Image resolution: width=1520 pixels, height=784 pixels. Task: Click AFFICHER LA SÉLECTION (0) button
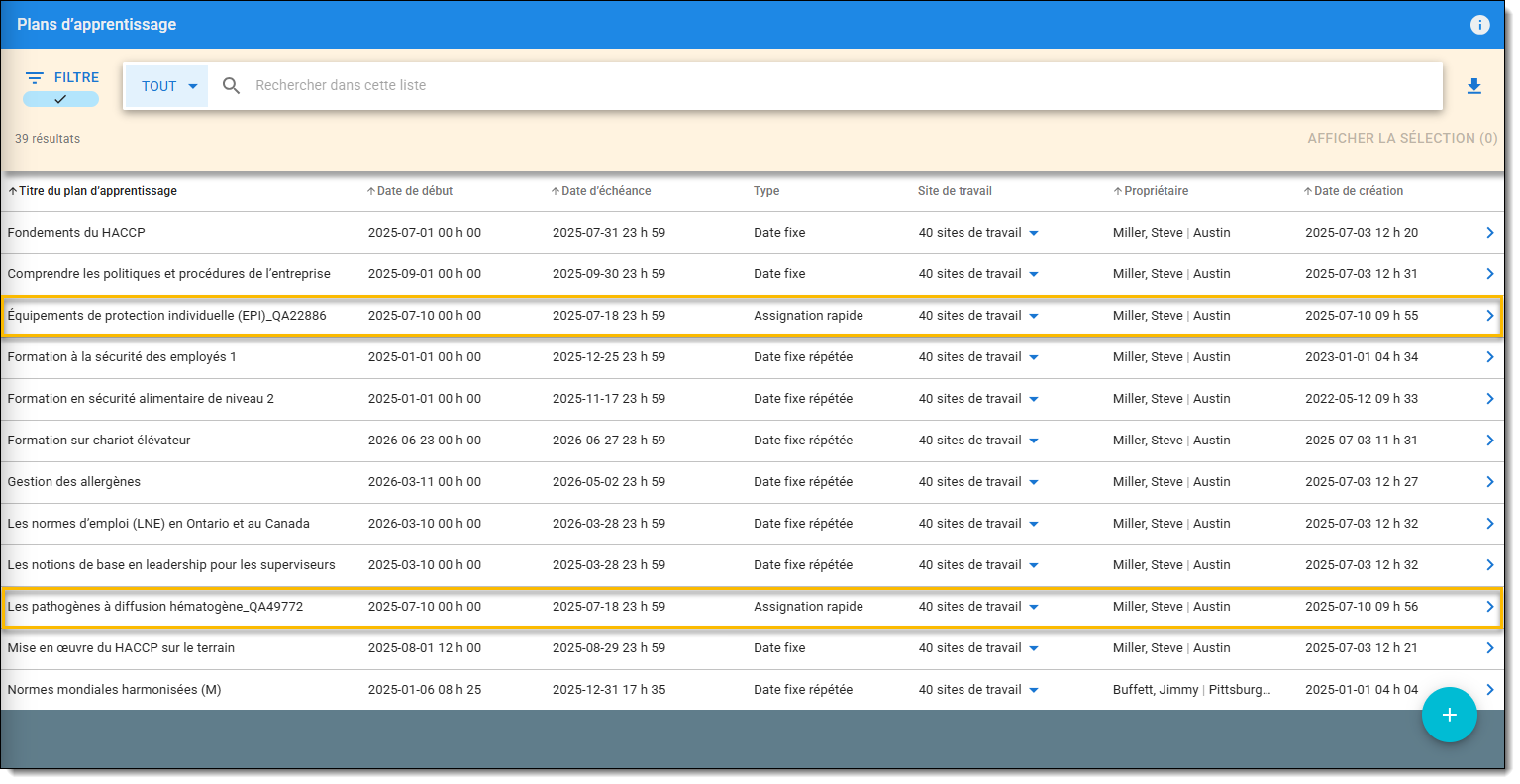(x=1401, y=138)
